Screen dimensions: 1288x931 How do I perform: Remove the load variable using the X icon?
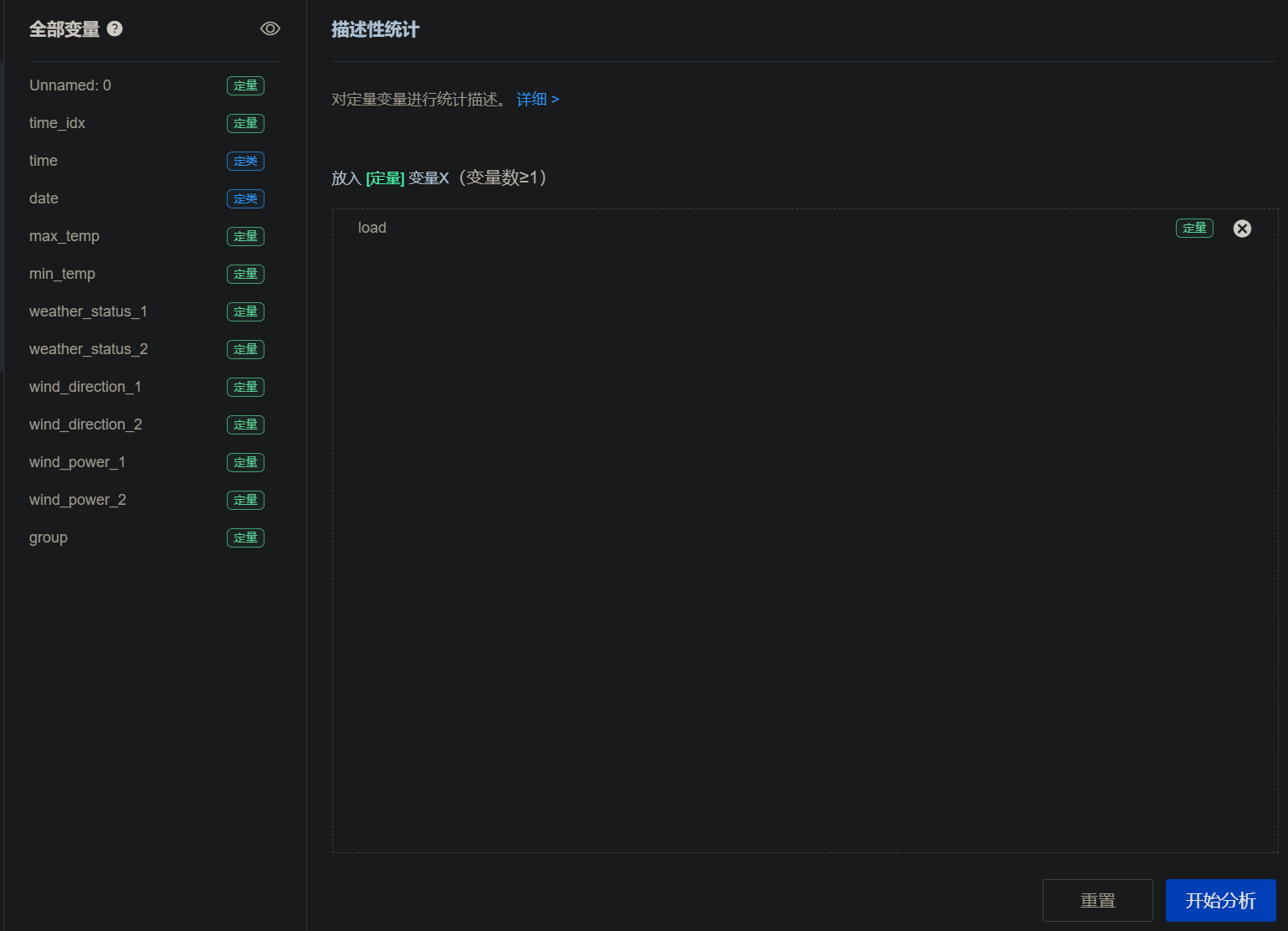[1242, 228]
